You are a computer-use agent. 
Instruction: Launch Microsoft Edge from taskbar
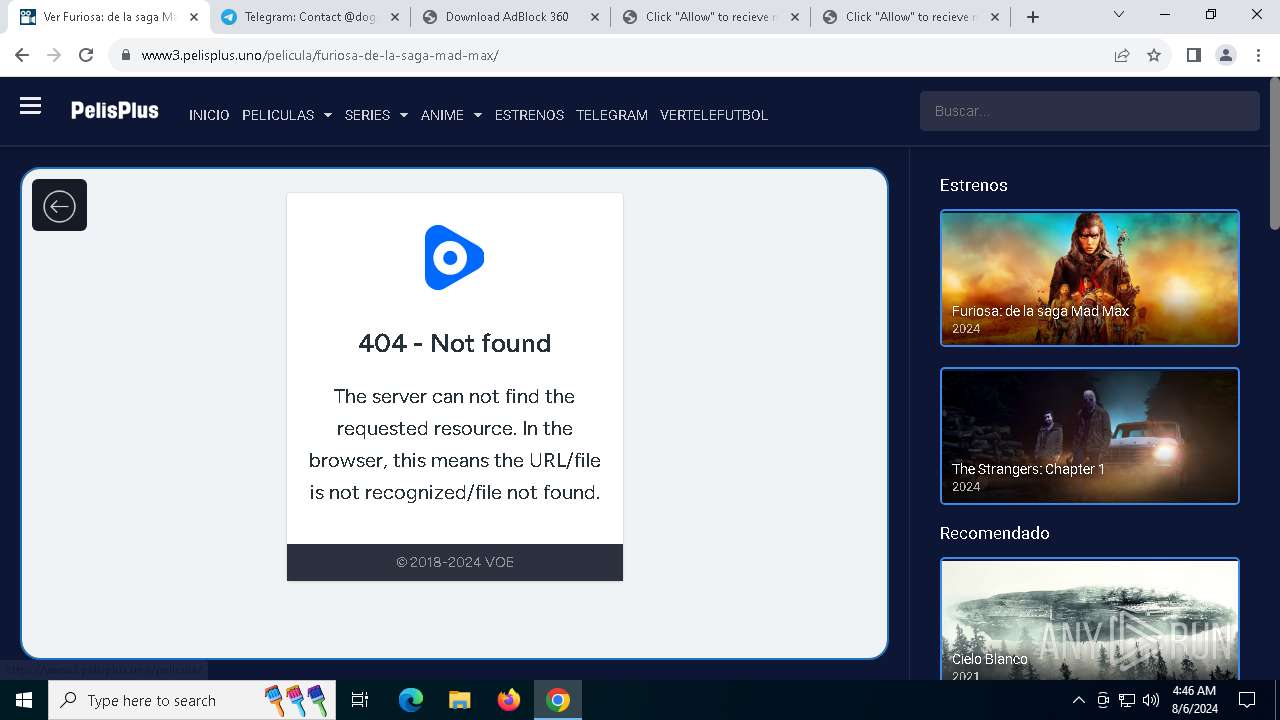(x=411, y=700)
